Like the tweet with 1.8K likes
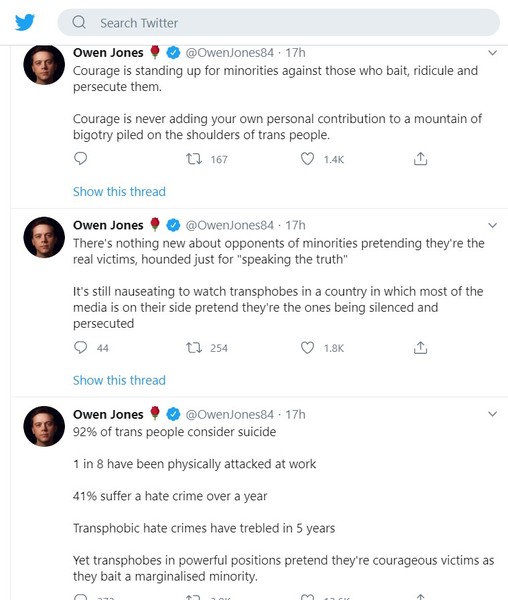The height and width of the screenshot is (600, 508). click(307, 347)
